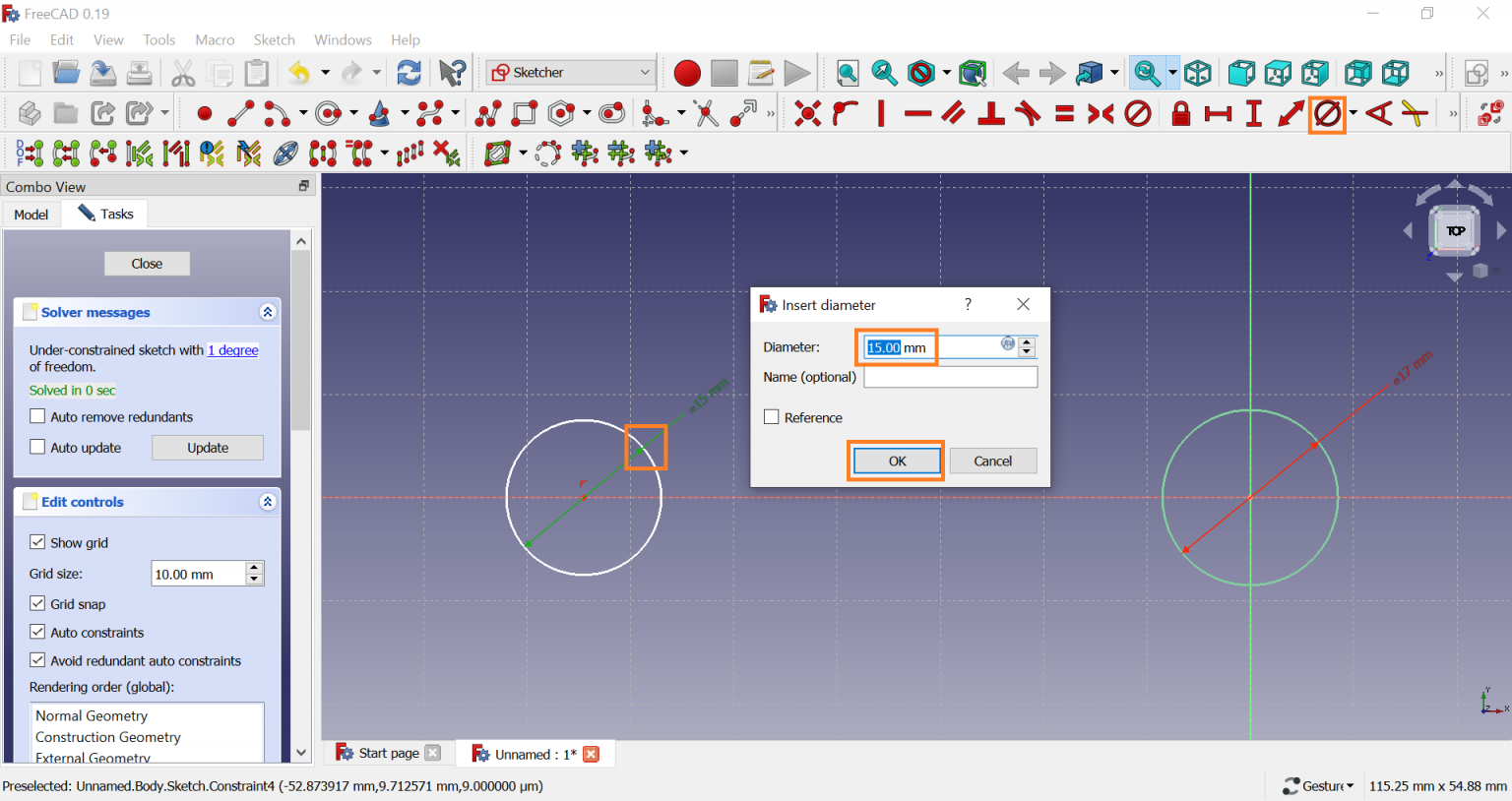Toggle the Reference checkbox in dialog
This screenshot has height=801, width=1512.
(772, 417)
